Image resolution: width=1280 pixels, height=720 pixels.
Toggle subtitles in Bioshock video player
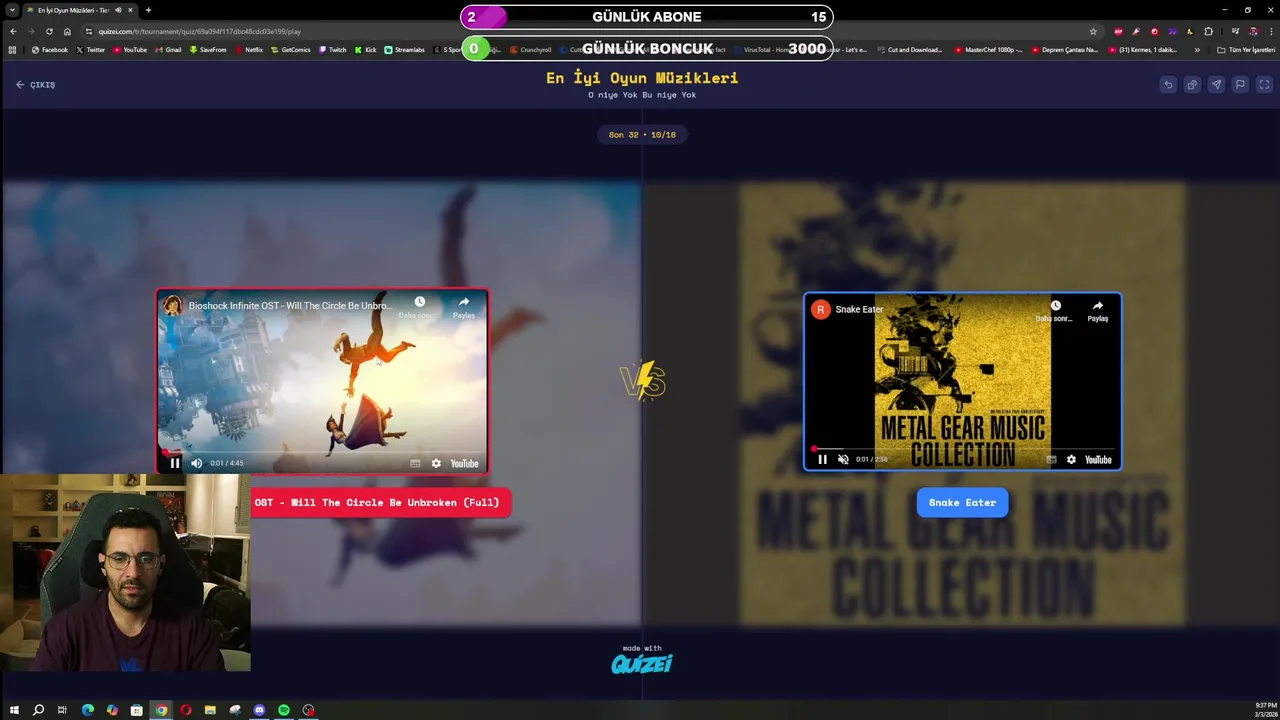tap(415, 463)
